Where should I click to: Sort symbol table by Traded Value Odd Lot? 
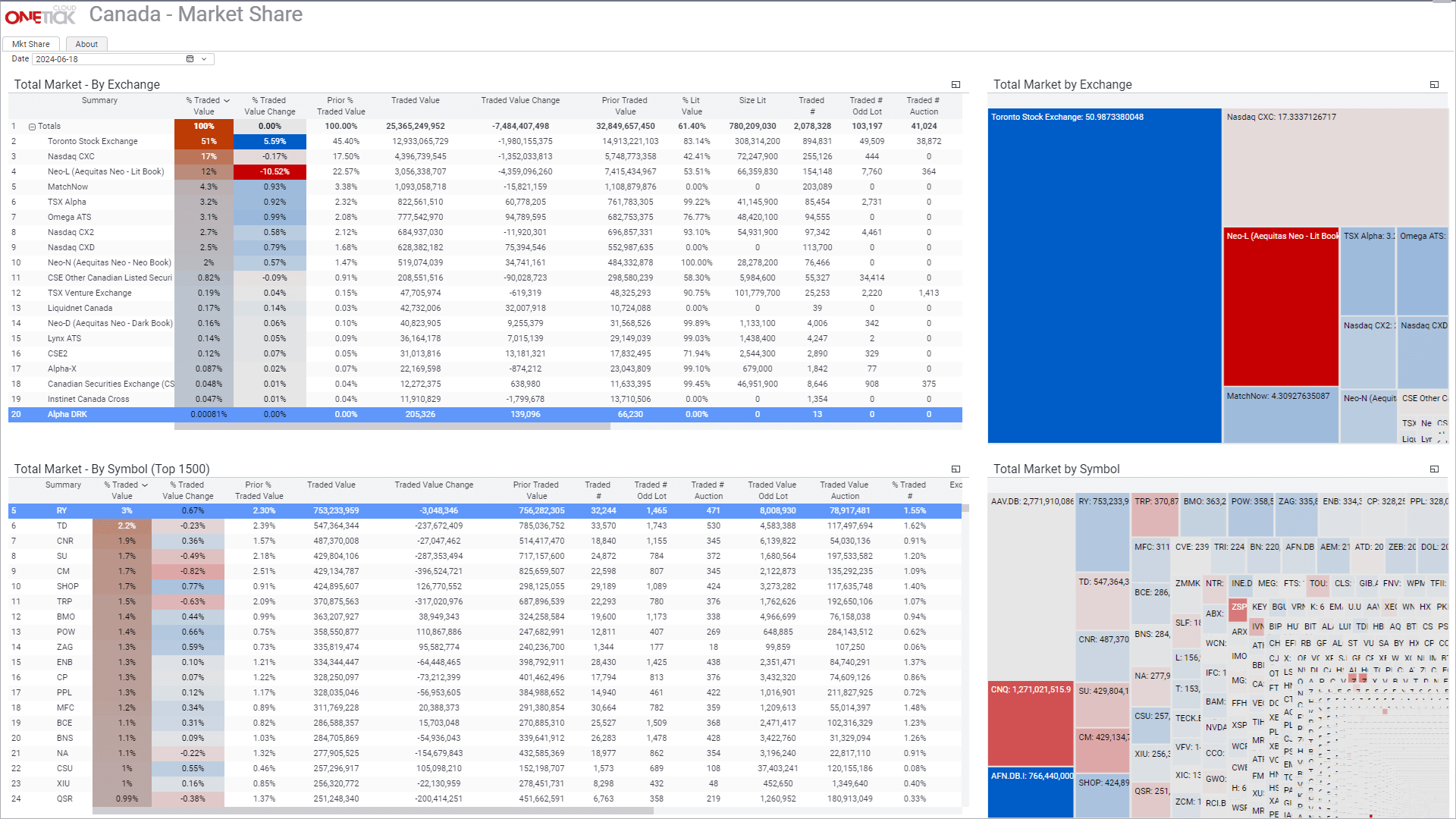point(772,490)
